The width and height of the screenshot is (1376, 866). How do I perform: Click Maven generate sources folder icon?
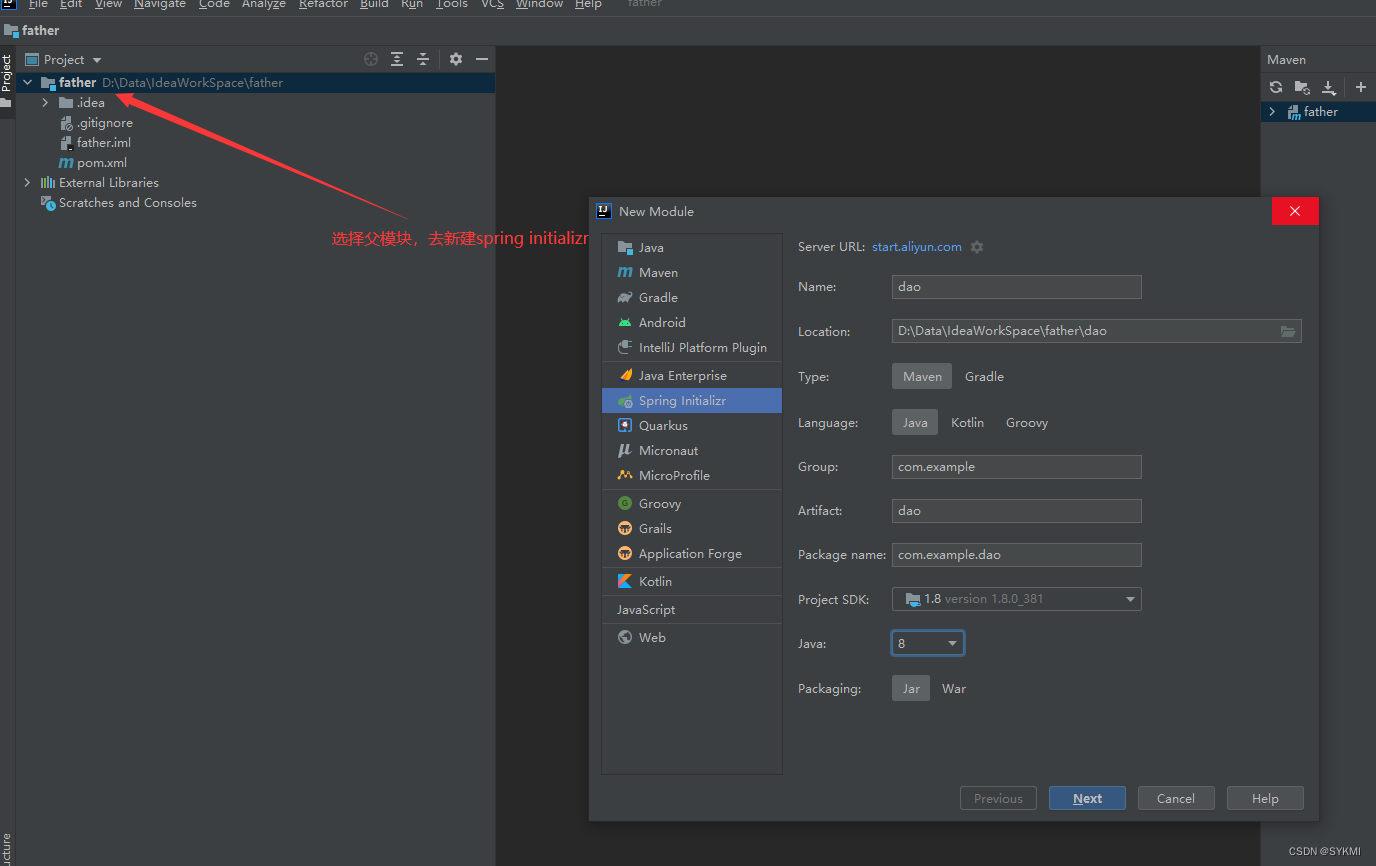click(x=1302, y=87)
